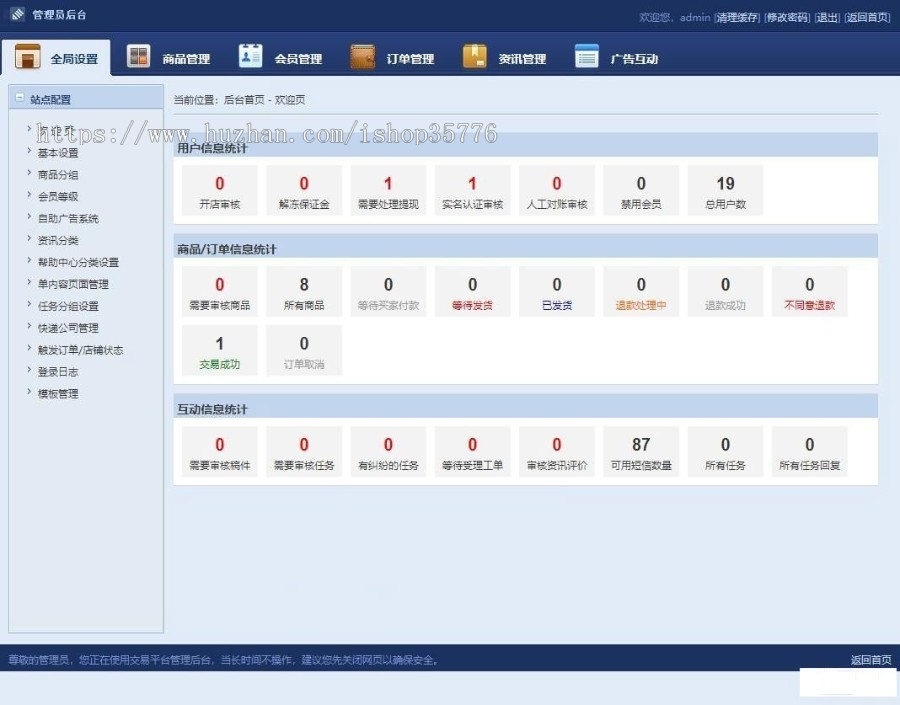Click the arrow beside 模板管理
The height and width of the screenshot is (705, 900).
pyautogui.click(x=29, y=392)
